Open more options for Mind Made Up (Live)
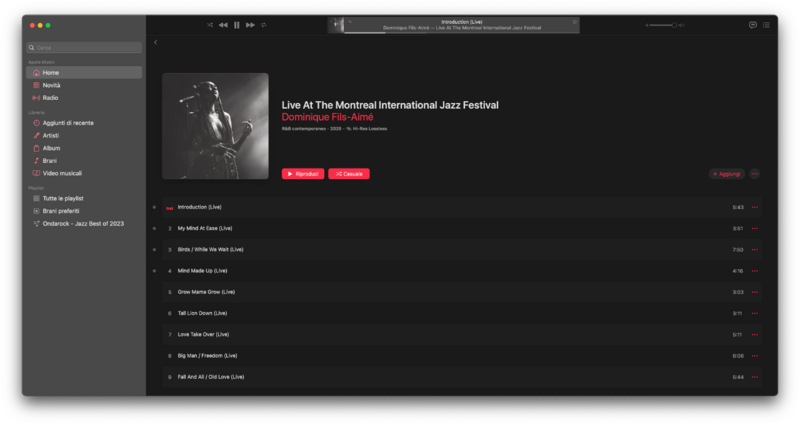This screenshot has width=800, height=425. [x=755, y=271]
